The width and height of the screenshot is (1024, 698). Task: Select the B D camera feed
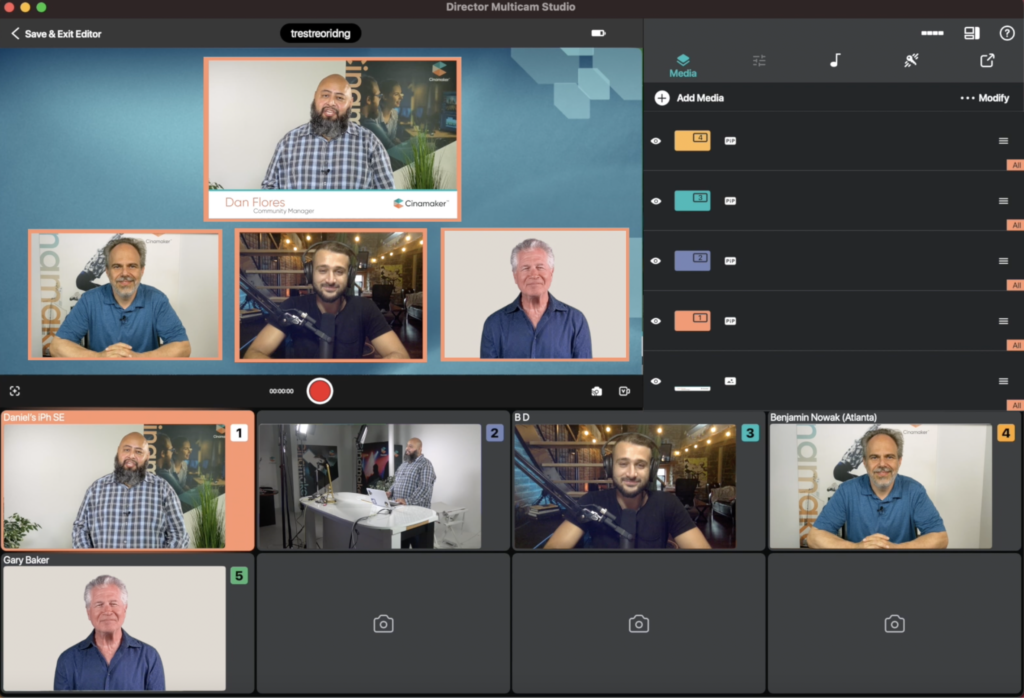[x=638, y=481]
